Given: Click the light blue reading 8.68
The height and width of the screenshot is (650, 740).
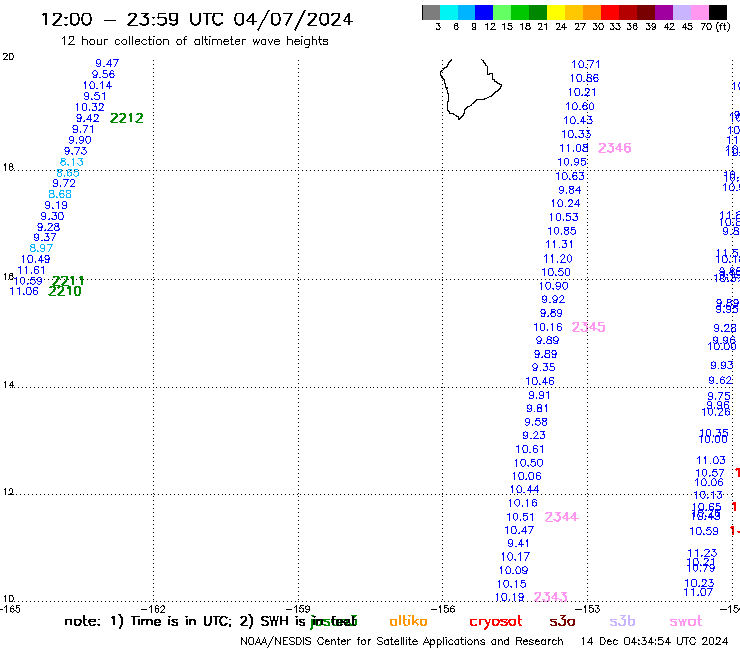Looking at the screenshot, I should 60,194.
